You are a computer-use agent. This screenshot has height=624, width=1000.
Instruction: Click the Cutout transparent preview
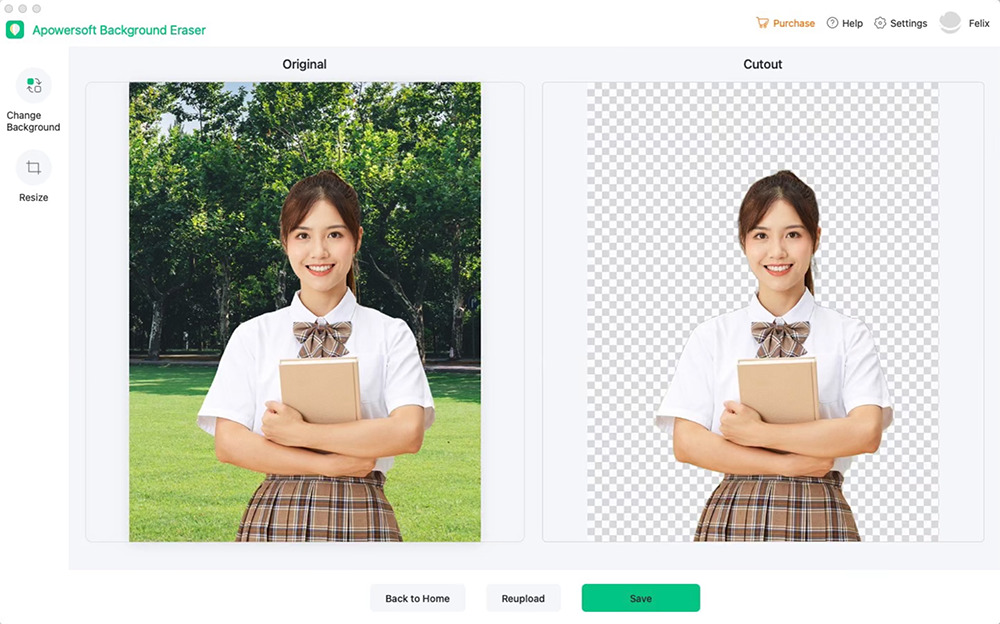coord(763,312)
